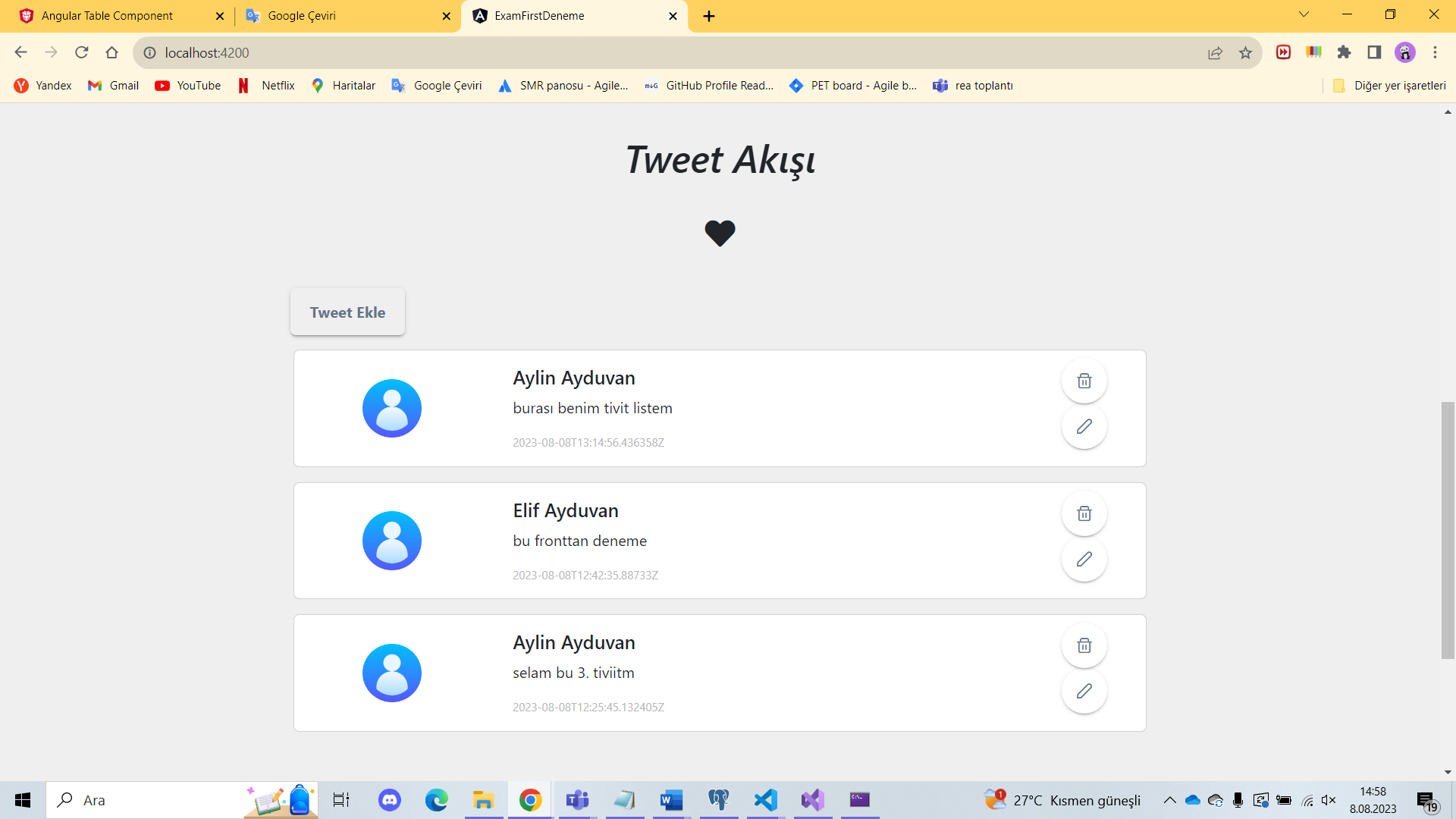Click the heart icon below Tweet Akışı
Image resolution: width=1456 pixels, height=819 pixels.
[720, 233]
